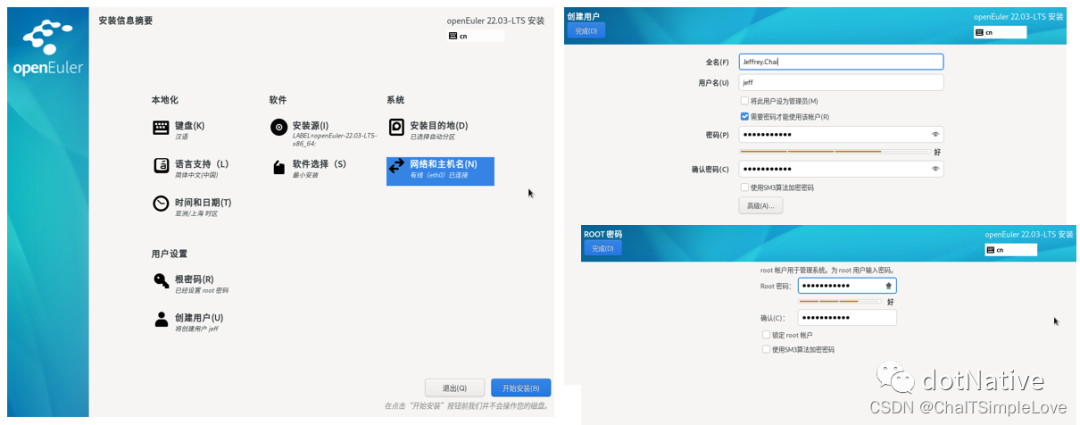Open 安装目的地(D) label
1080x425 pixels.
click(x=439, y=125)
